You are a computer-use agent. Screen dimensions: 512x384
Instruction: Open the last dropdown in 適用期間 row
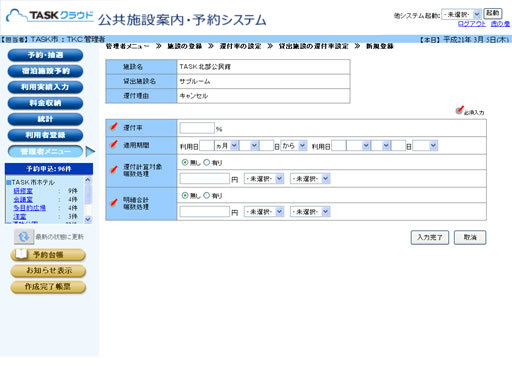point(425,146)
